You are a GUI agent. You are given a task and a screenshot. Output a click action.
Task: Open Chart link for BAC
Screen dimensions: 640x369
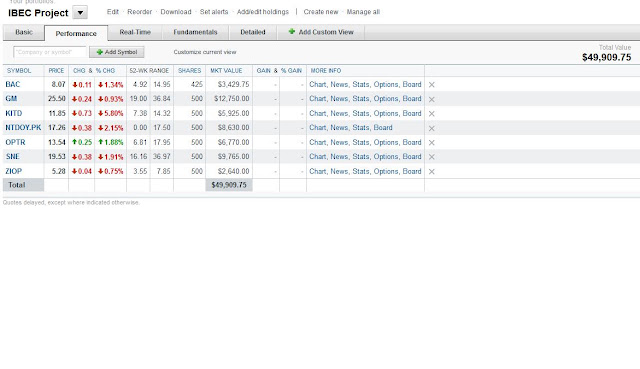pos(318,84)
